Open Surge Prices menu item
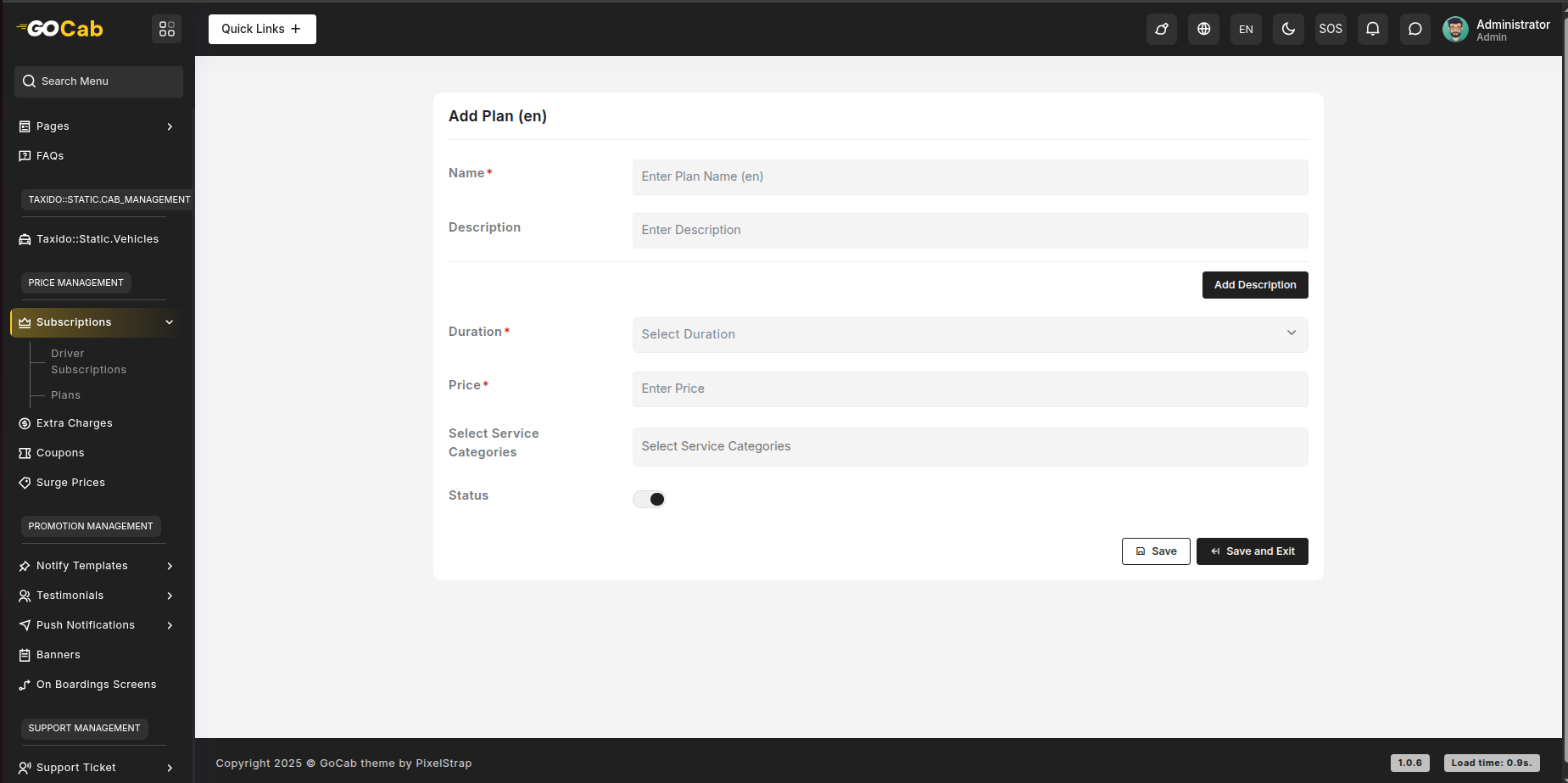Image resolution: width=1568 pixels, height=783 pixels. [x=70, y=483]
